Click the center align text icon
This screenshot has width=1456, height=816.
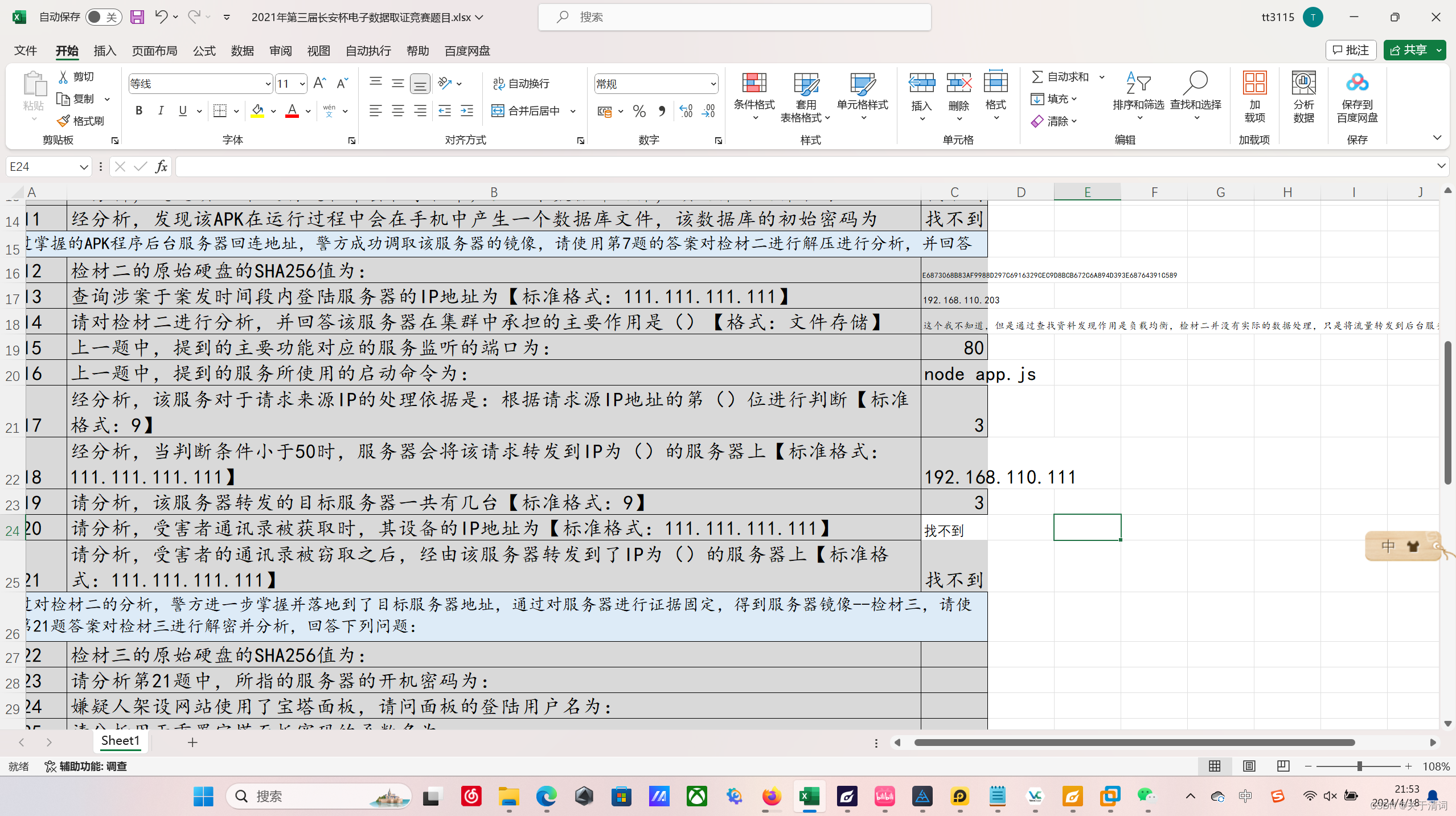397,110
